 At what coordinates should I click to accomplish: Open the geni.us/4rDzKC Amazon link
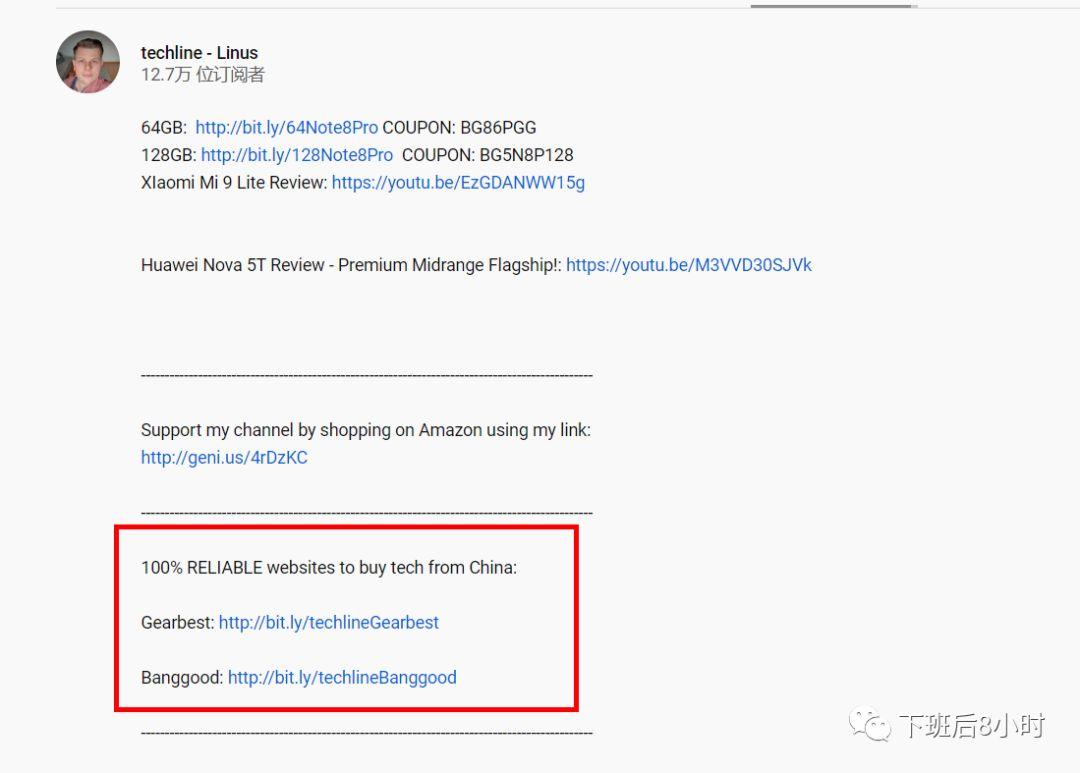point(224,457)
